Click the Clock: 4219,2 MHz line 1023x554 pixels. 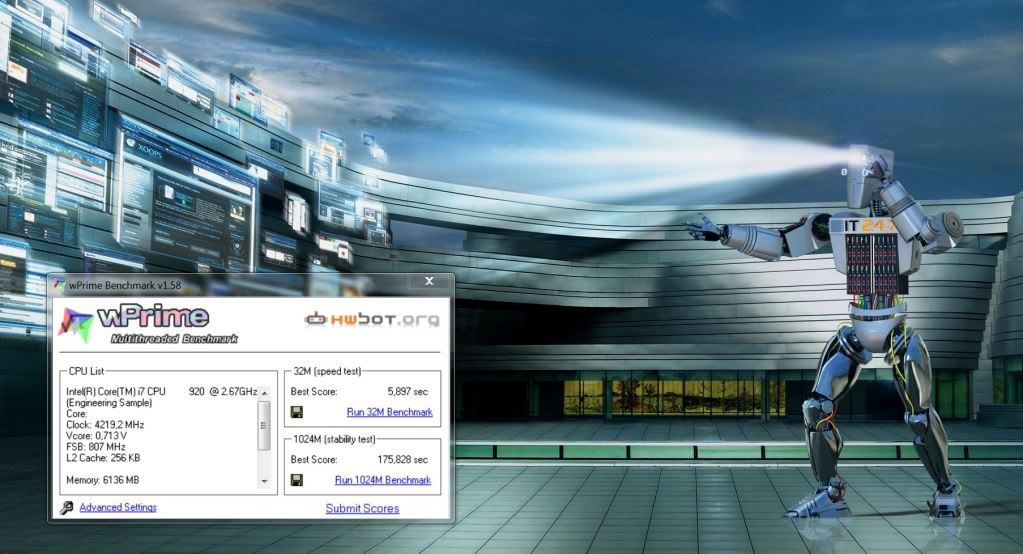click(111, 424)
